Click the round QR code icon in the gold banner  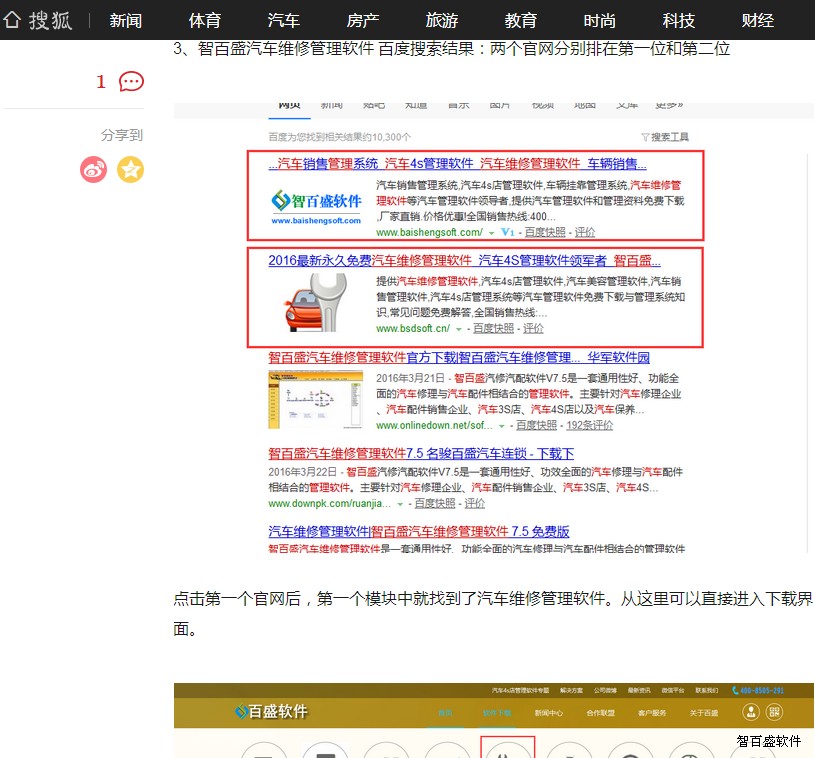[x=774, y=712]
